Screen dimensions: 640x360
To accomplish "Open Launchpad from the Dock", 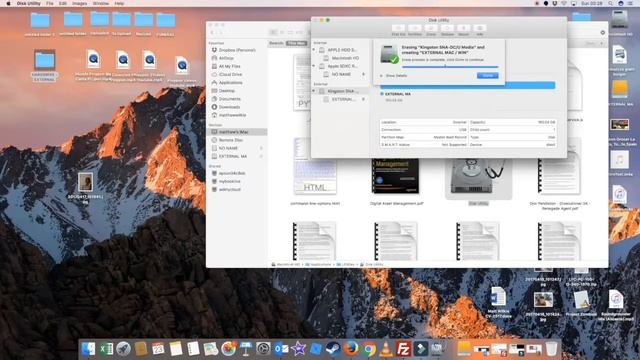I will coord(123,349).
